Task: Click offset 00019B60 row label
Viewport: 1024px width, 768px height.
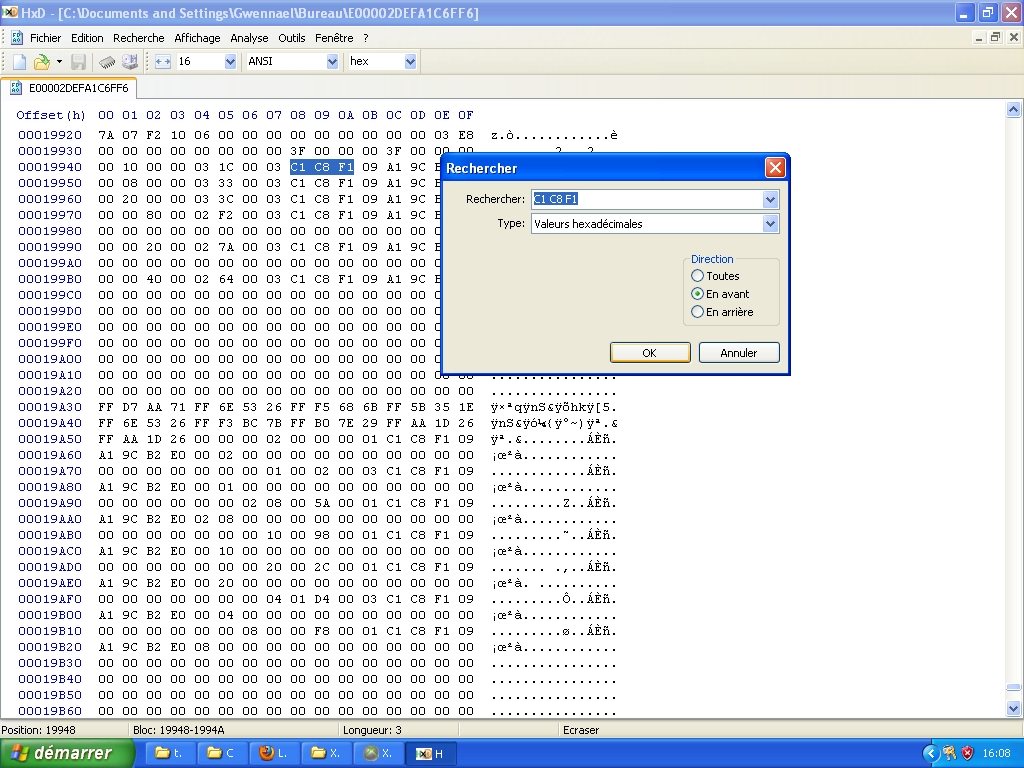Action: [x=50, y=711]
